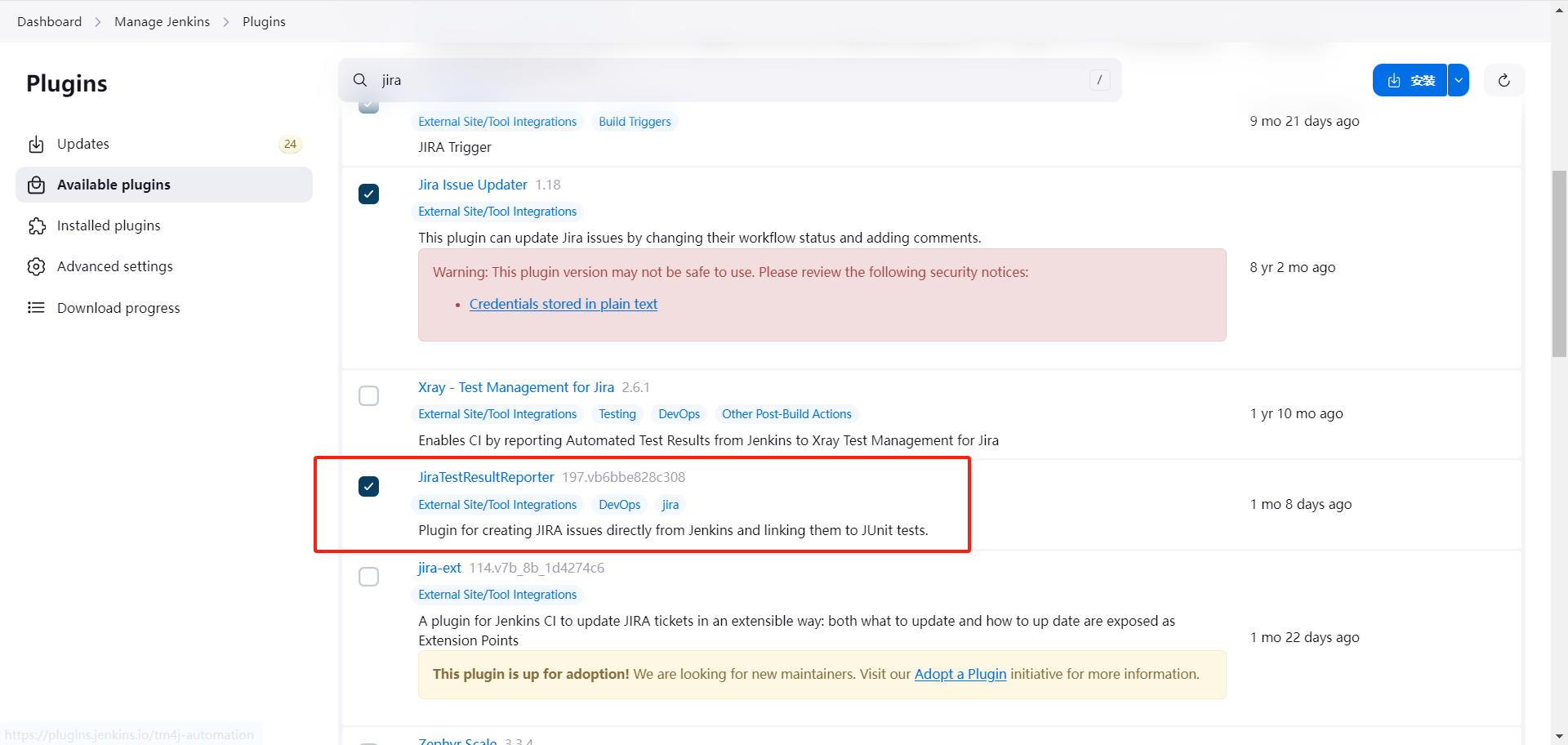Click the jira tag label
Screen dimensions: 1568x745
(x=670, y=505)
